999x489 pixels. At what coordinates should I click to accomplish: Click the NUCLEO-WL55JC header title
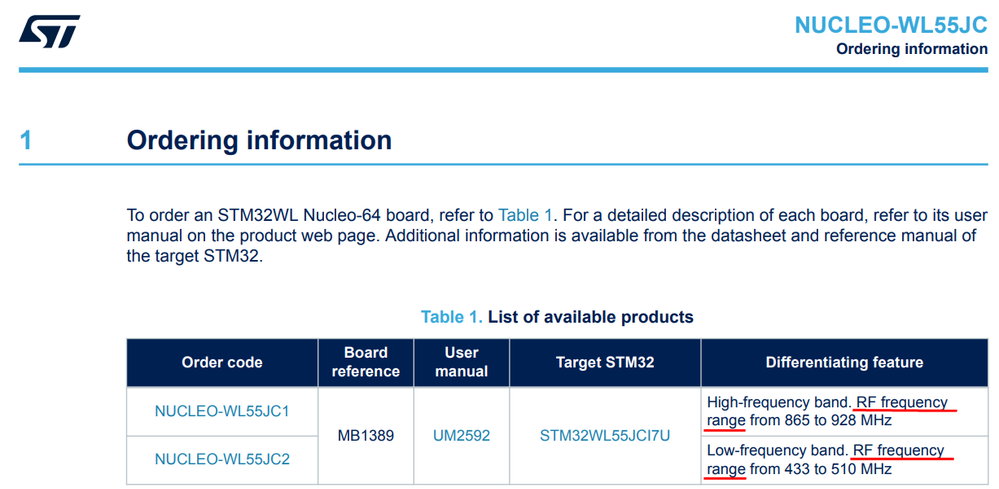click(x=891, y=25)
